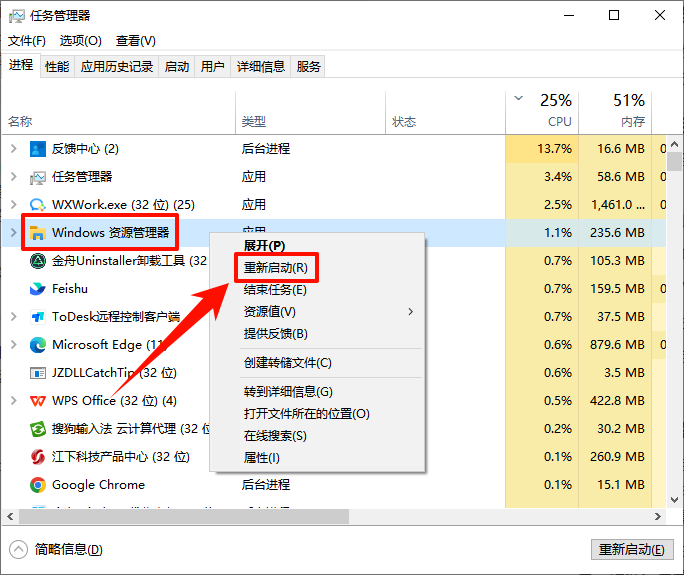Click the 235.6 MB memory cell
The height and width of the screenshot is (575, 684).
[x=615, y=233]
